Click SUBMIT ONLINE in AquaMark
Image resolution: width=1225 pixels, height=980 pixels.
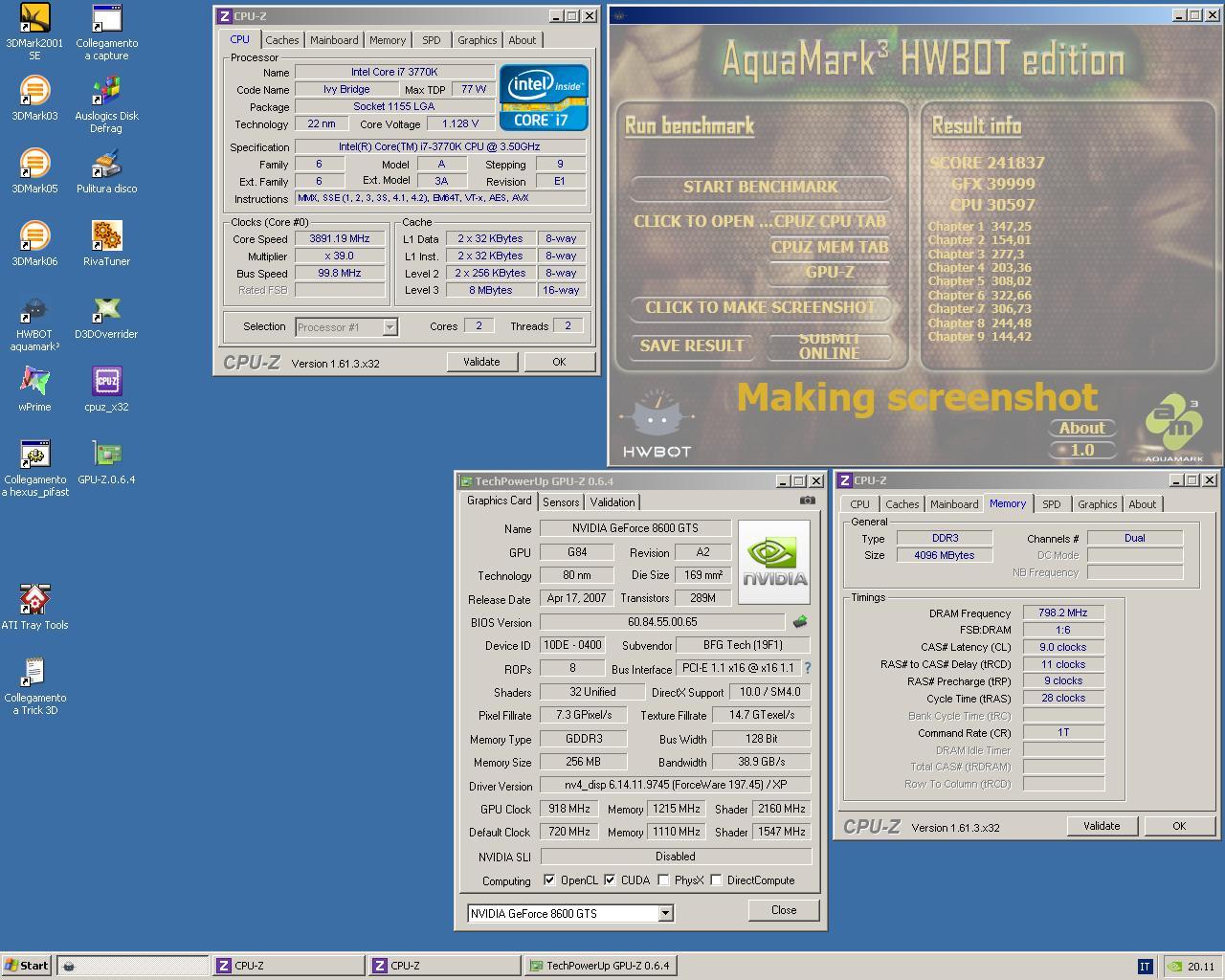(830, 345)
